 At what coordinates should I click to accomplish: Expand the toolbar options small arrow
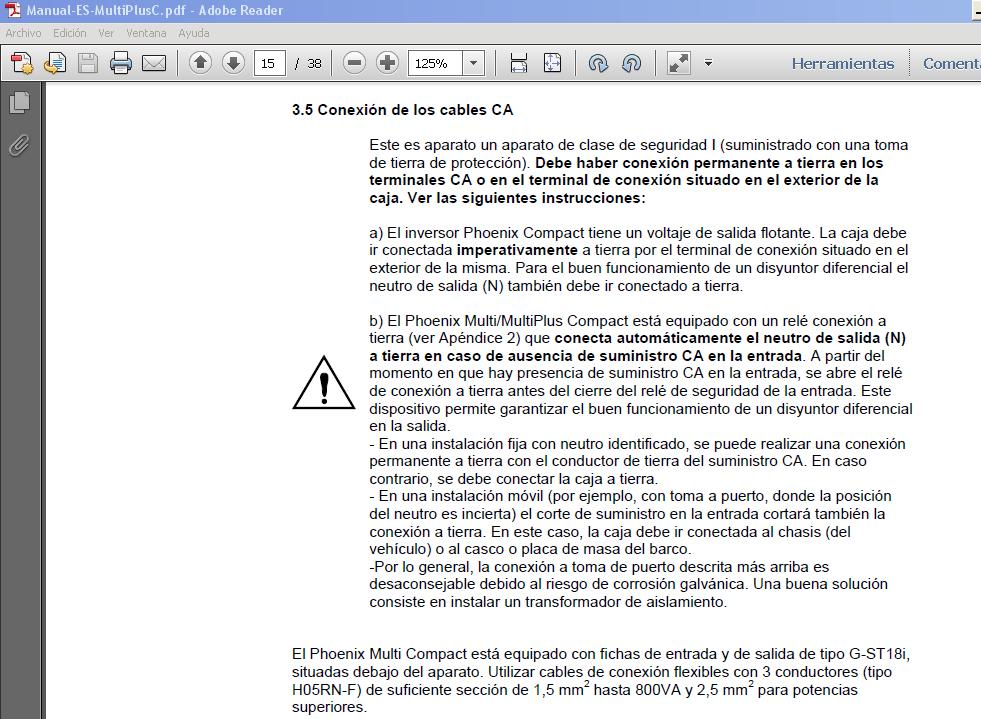[708, 63]
